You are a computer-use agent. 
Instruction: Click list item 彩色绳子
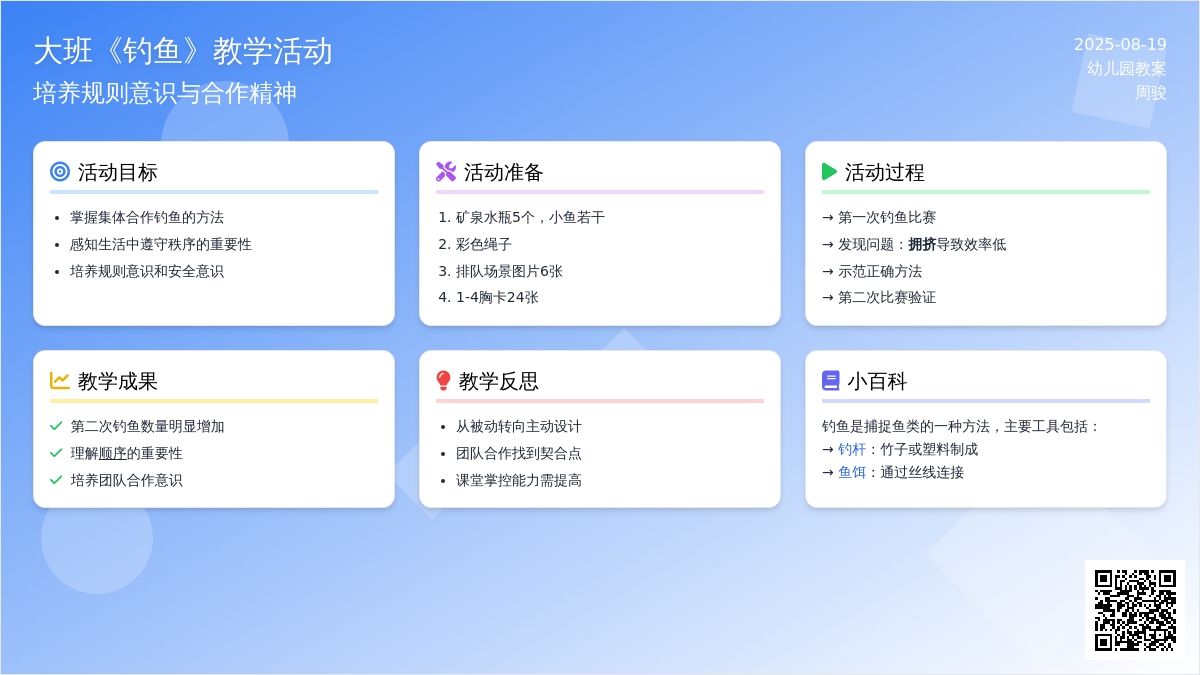click(484, 244)
